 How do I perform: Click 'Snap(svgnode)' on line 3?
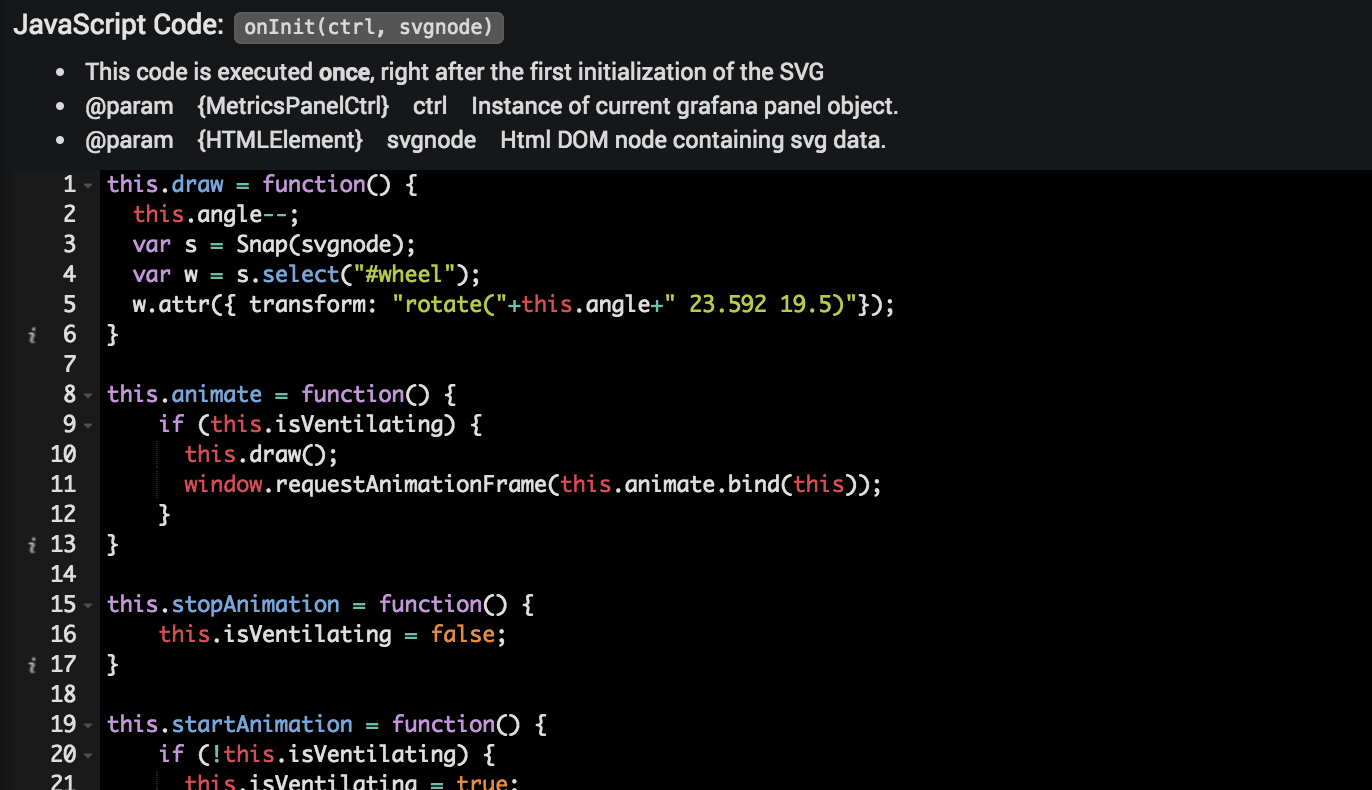[x=321, y=244]
